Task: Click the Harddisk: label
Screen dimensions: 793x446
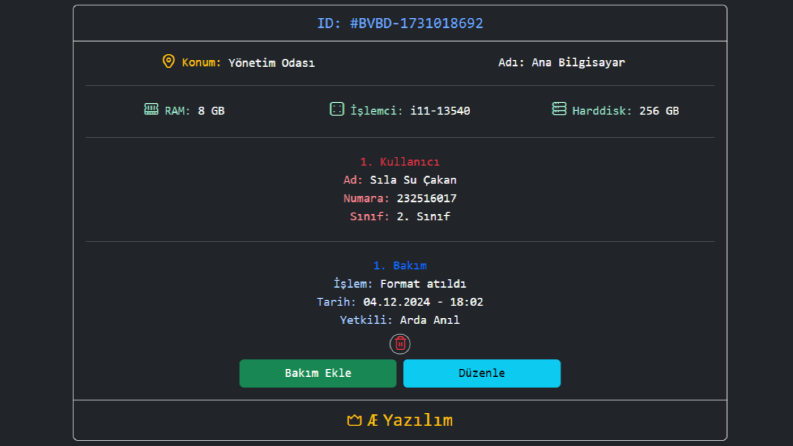Action: pos(602,111)
